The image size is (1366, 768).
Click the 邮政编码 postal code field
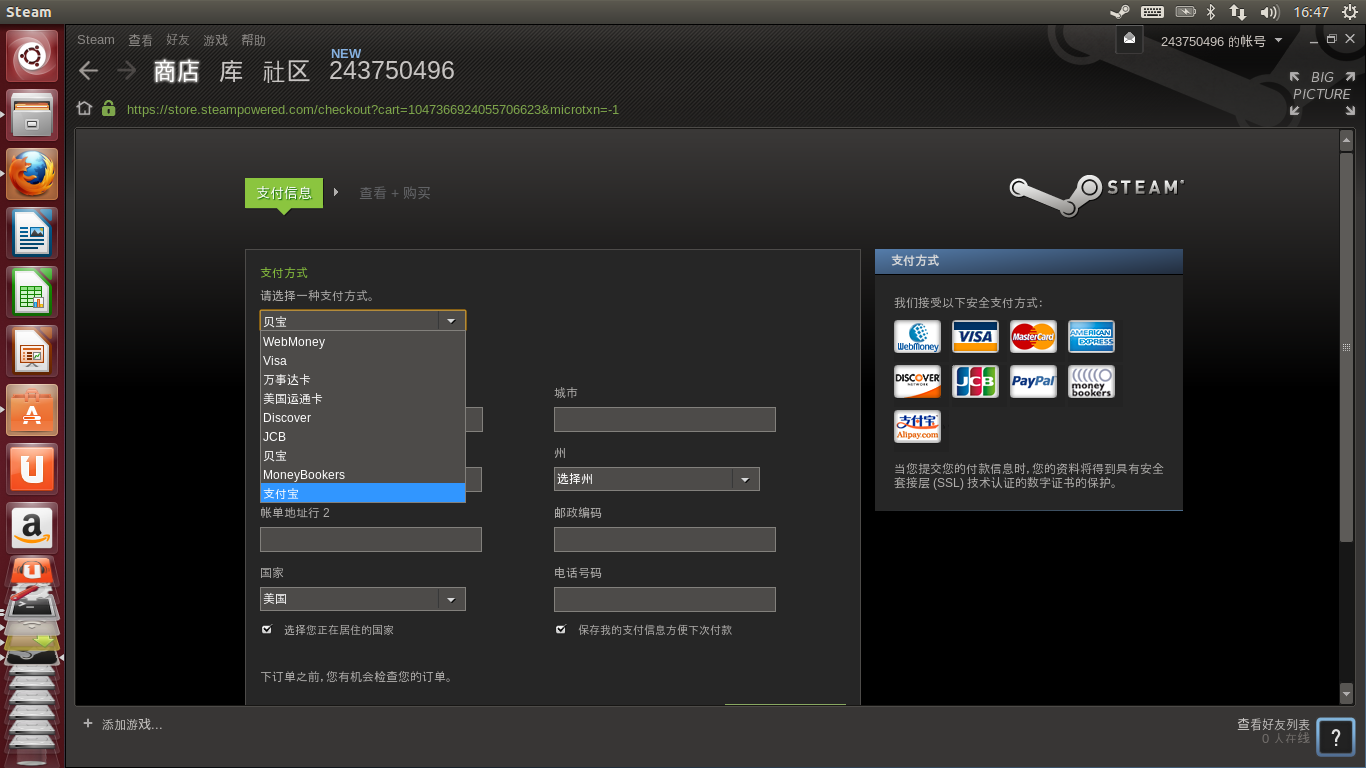(x=665, y=540)
